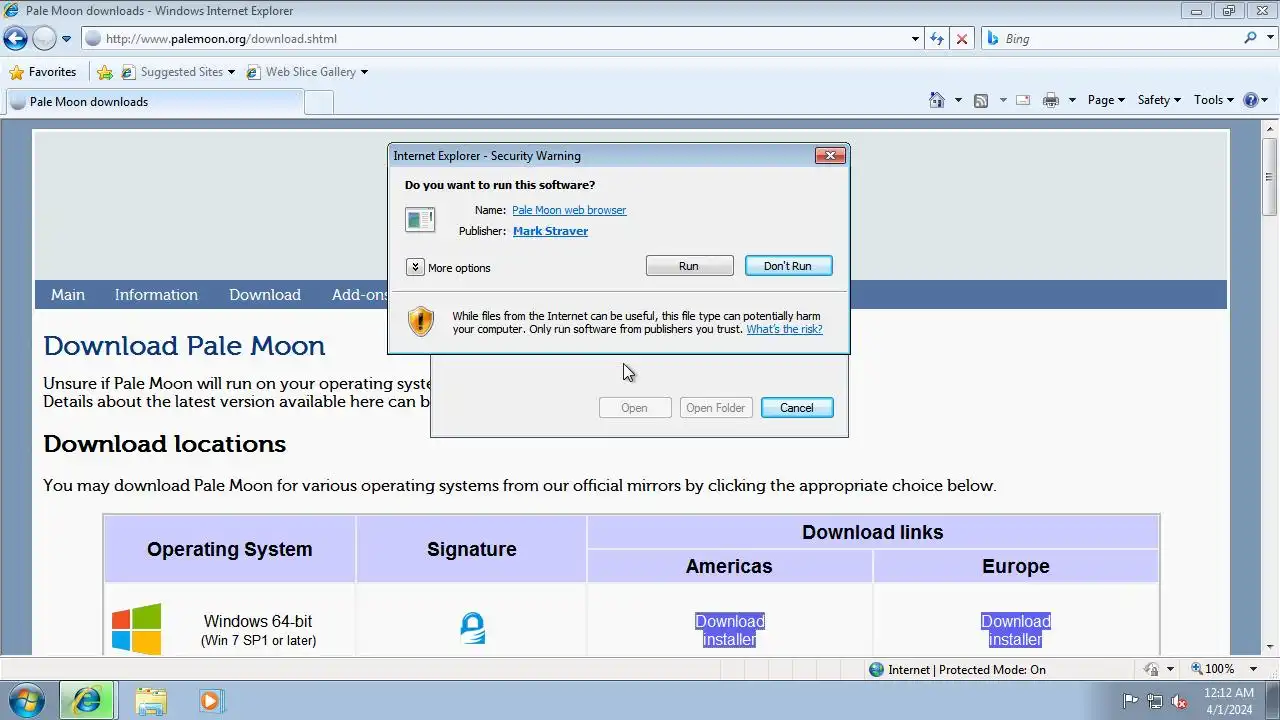Open the Download navigation item
The width and height of the screenshot is (1280, 720).
pos(265,295)
